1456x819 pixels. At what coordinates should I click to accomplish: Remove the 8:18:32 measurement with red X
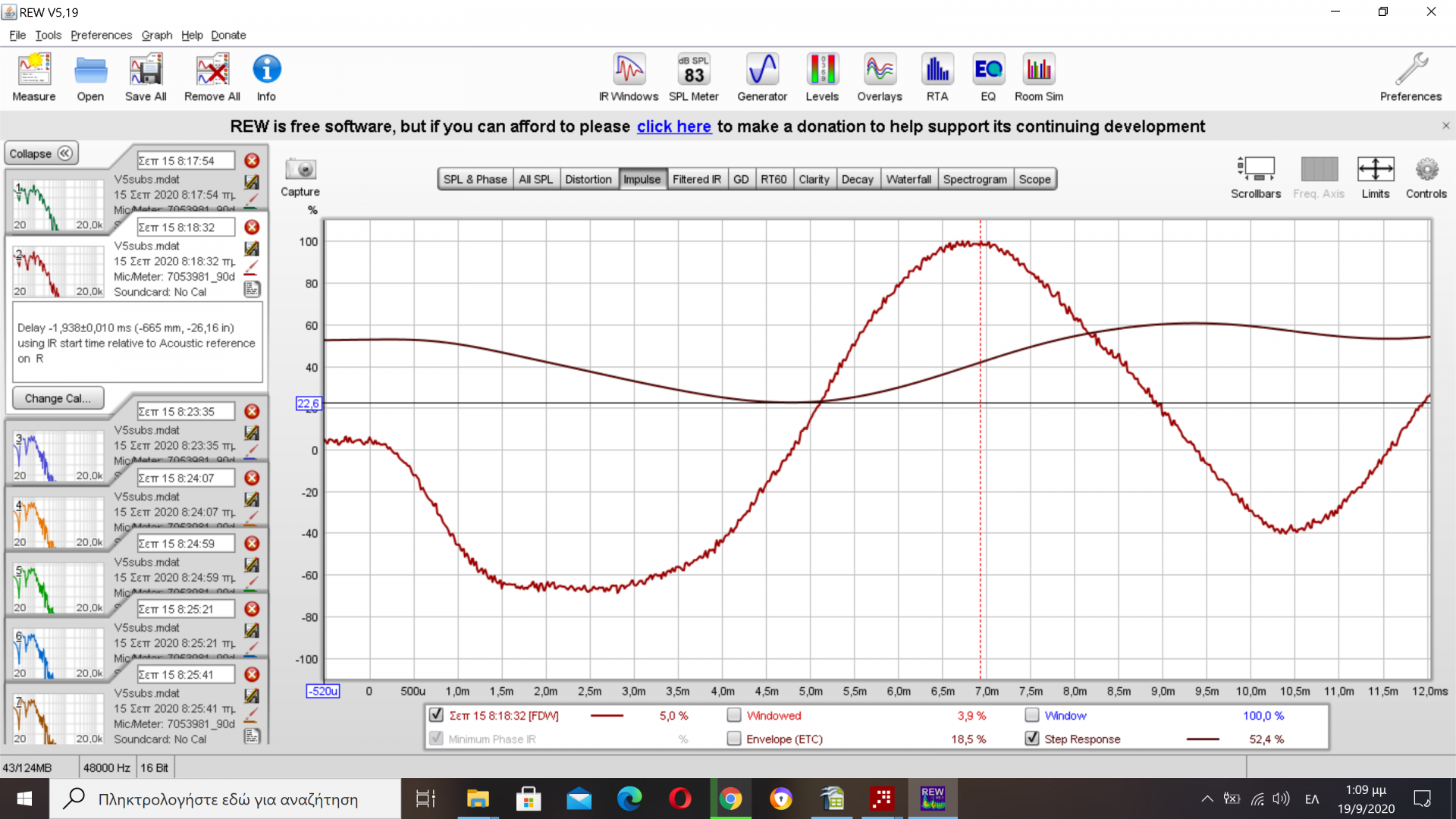pos(252,227)
